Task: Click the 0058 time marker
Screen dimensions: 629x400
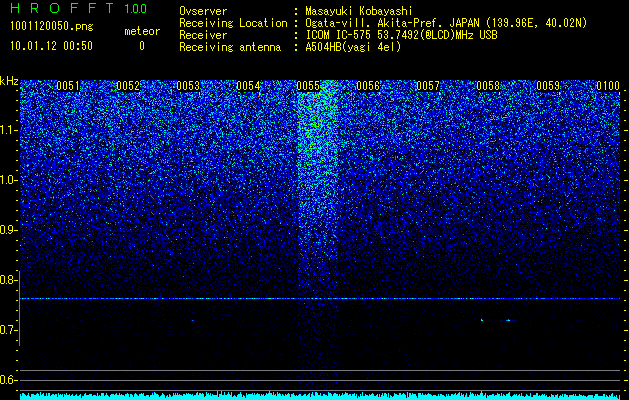Action: pos(488,86)
